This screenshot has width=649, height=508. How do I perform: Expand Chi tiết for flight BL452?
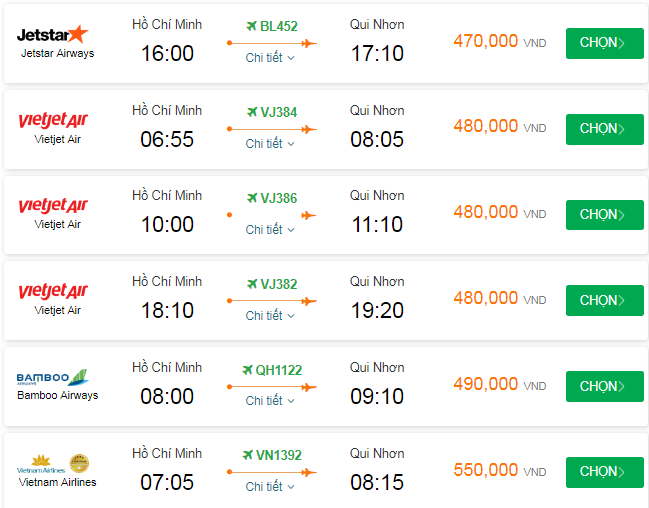click(270, 58)
